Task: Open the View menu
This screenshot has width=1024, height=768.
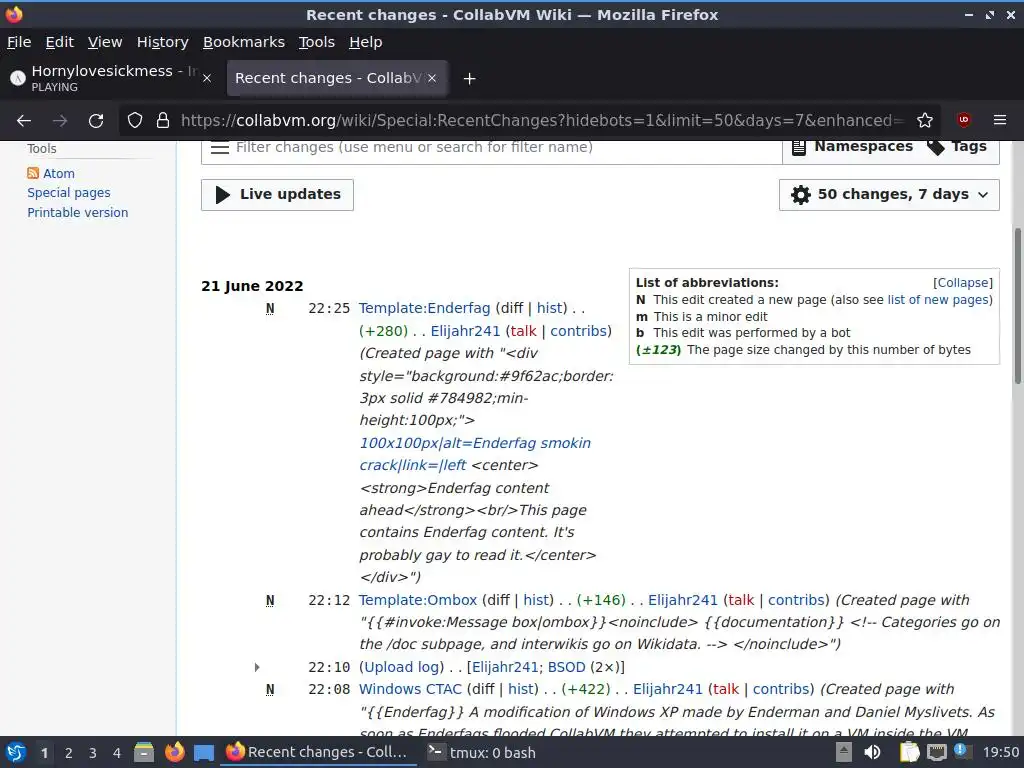Action: (105, 42)
